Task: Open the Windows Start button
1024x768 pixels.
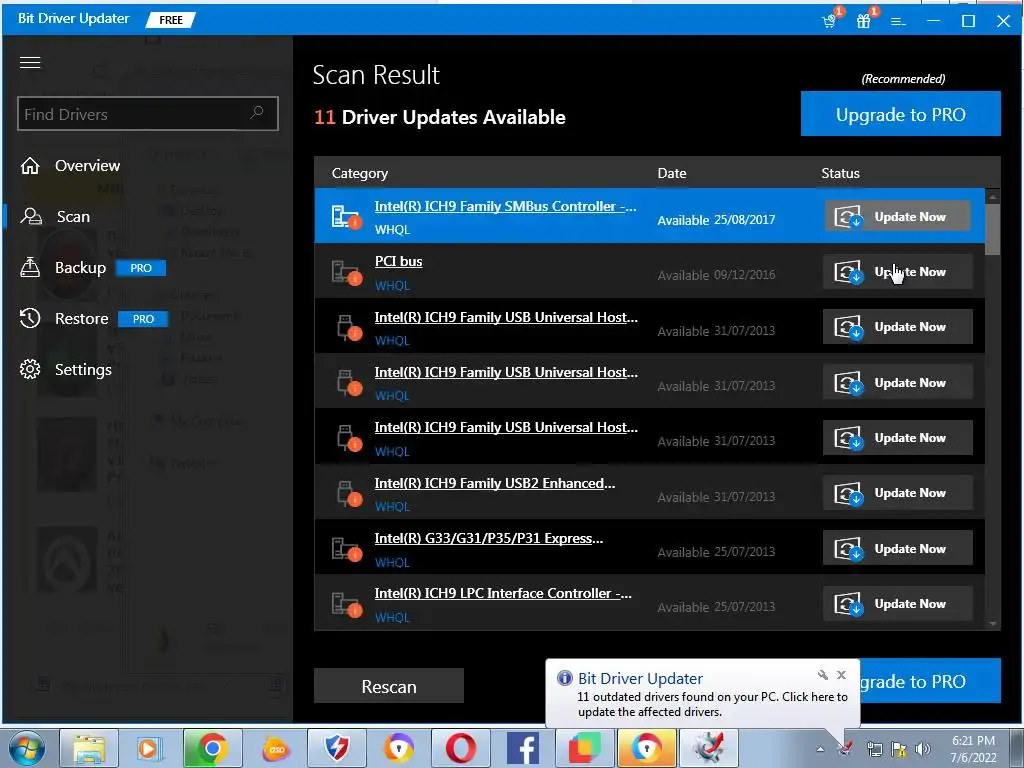Action: pos(27,748)
